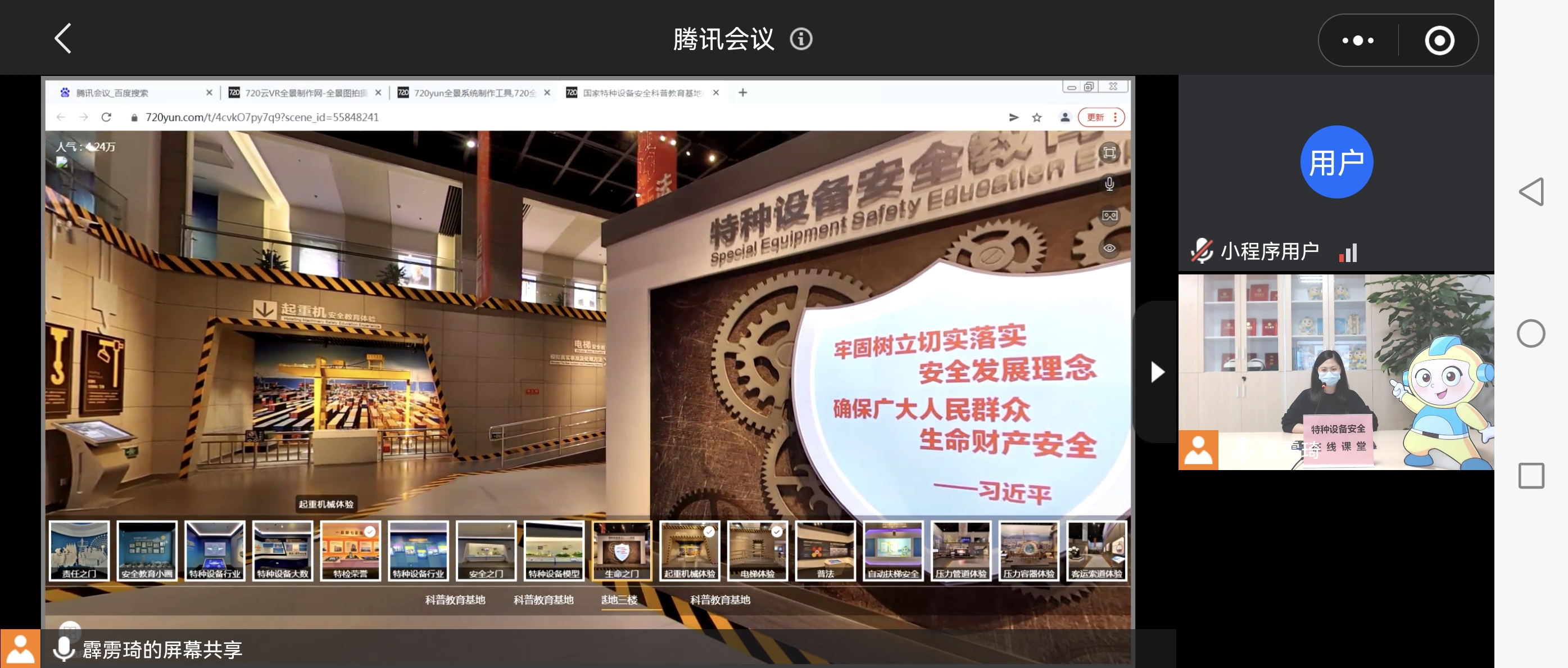Open the meeting info icon beside 腾讯会议
The image size is (1568, 668).
(x=801, y=39)
